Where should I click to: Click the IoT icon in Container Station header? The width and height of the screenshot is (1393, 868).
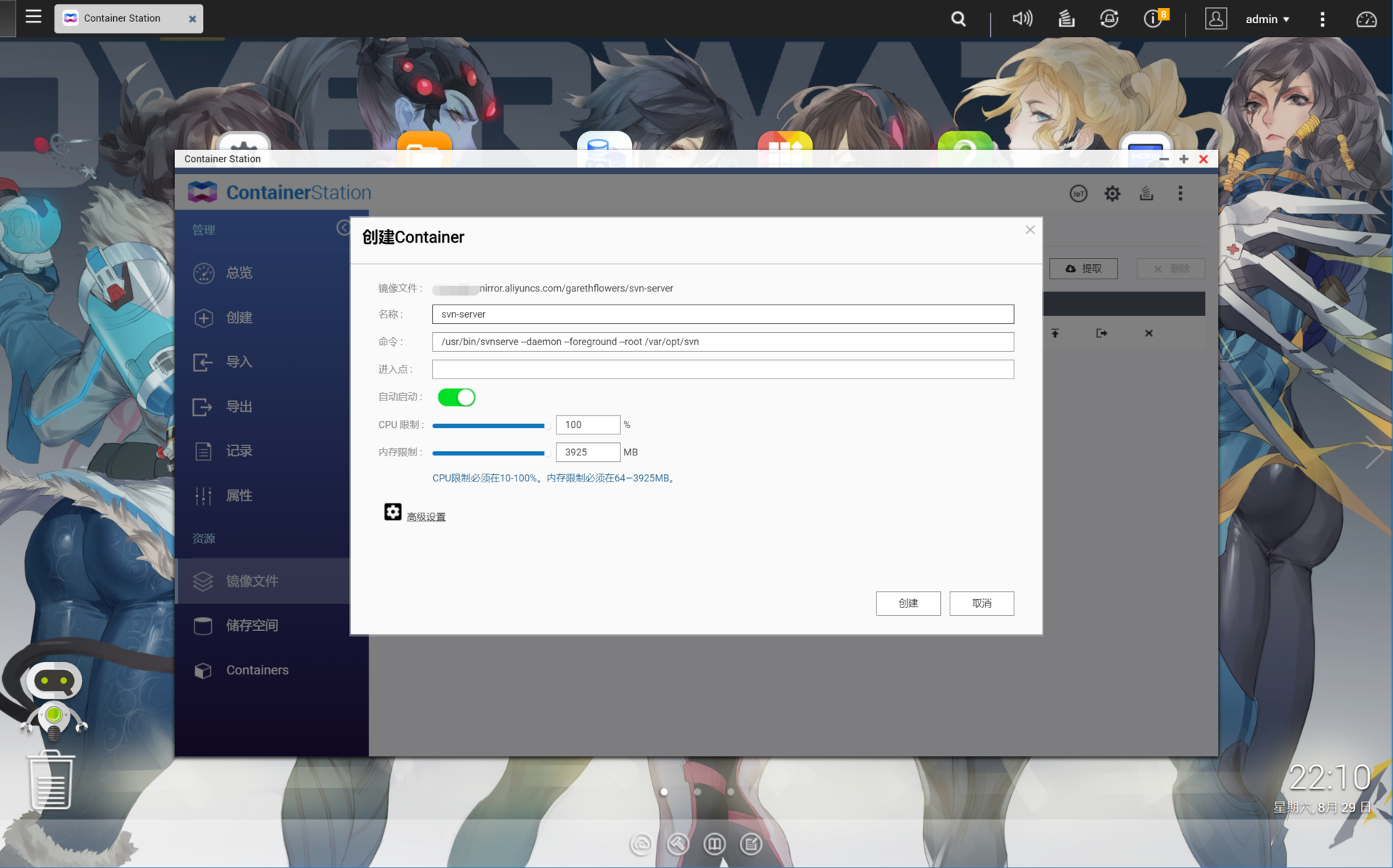coord(1078,194)
